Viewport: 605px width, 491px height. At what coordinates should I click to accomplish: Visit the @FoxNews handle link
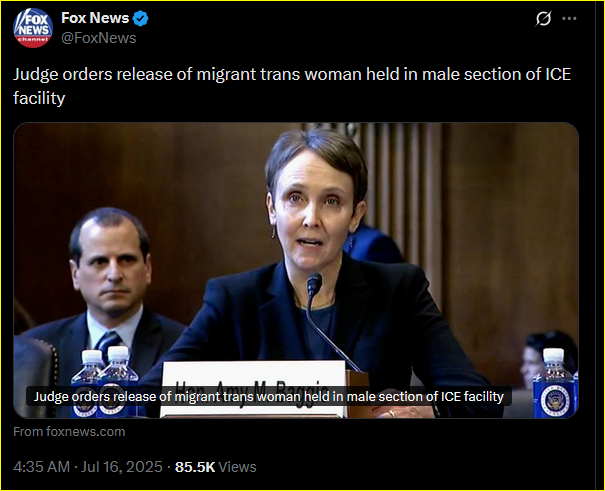coord(99,38)
